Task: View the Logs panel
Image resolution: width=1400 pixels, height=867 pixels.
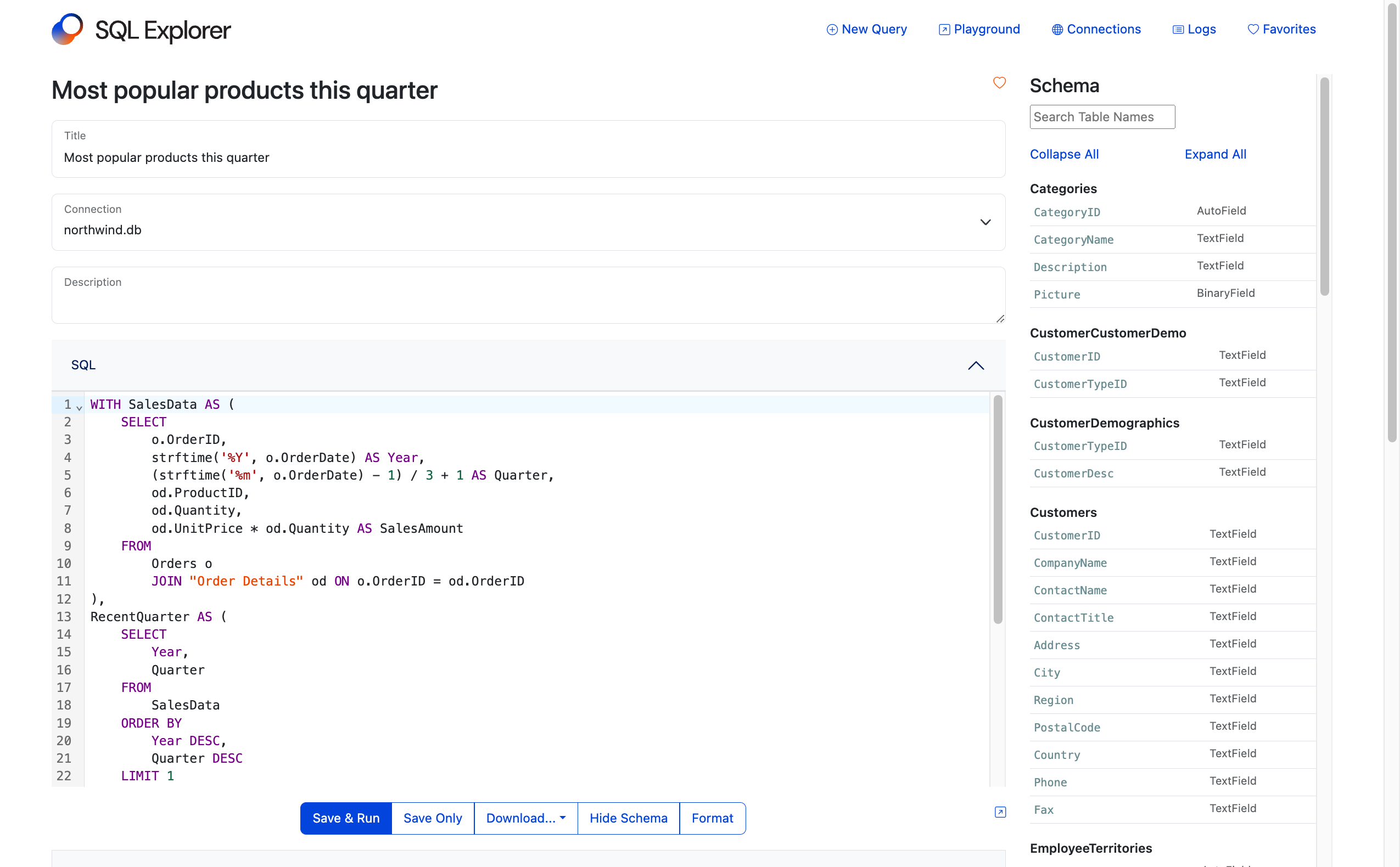Action: pos(1201,29)
